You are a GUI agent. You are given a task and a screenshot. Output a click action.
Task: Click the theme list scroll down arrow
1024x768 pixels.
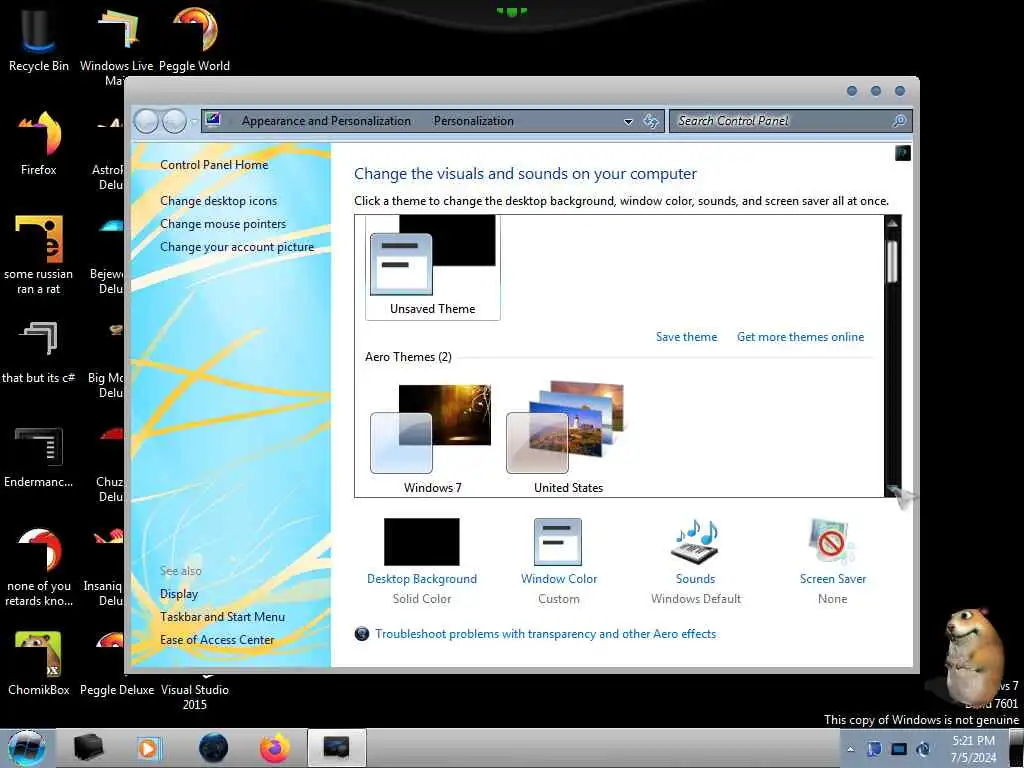892,488
